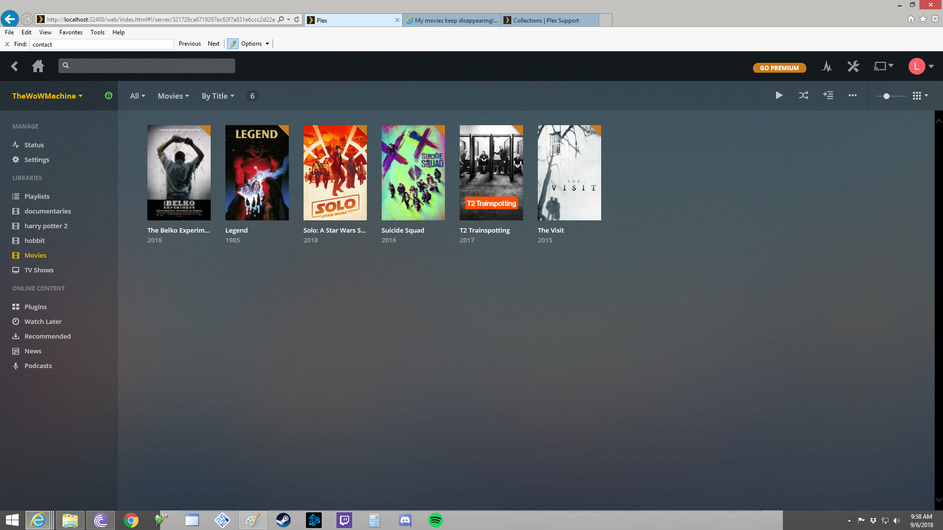Screen dimensions: 943x530
Task: Open the By Title sort dropdown
Action: (x=218, y=96)
